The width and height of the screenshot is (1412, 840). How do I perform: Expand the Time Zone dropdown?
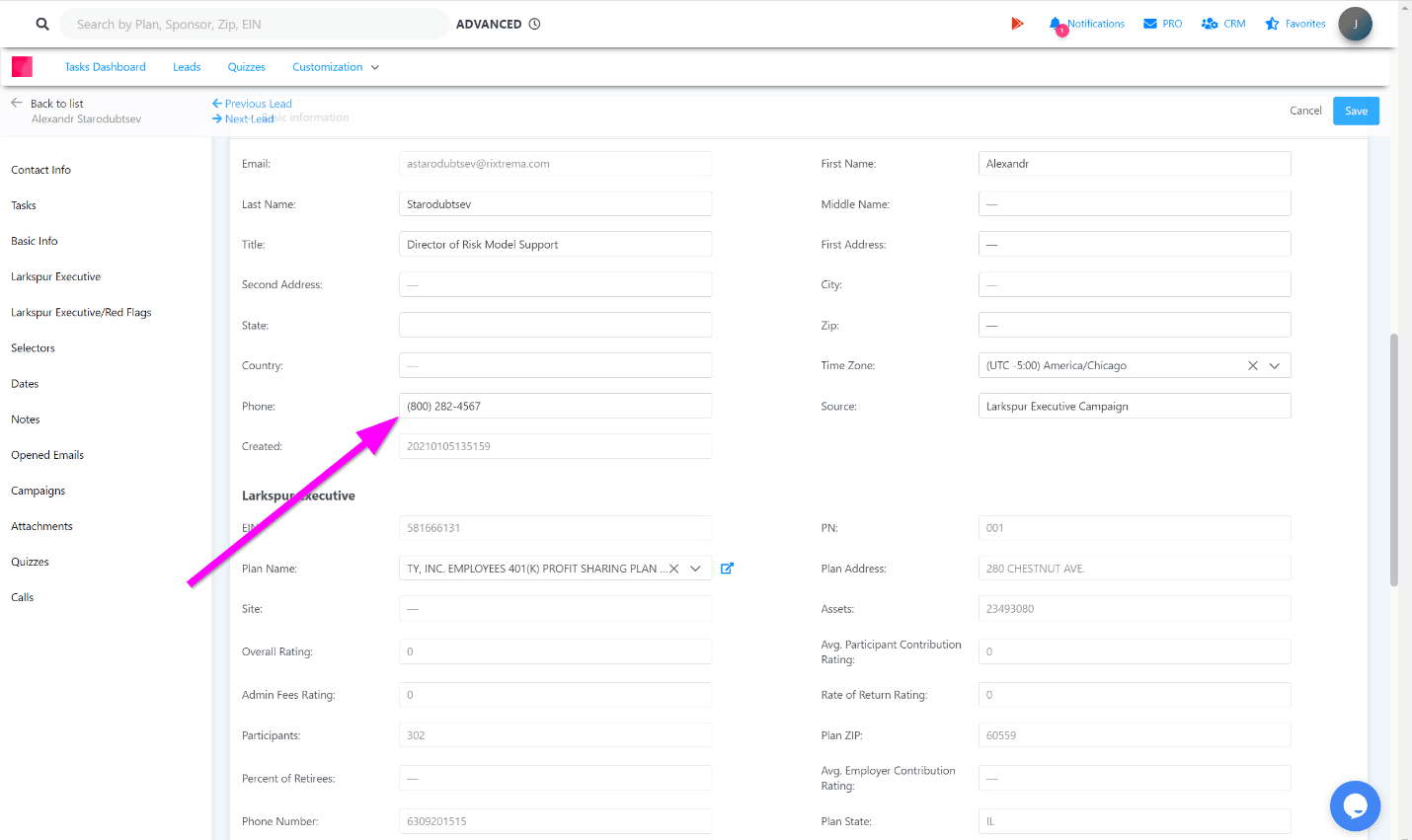[1275, 366]
